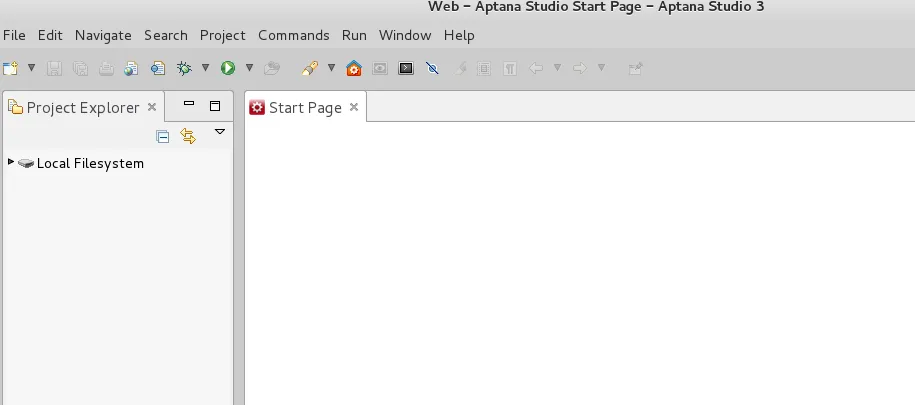Open the Help menu
915x405 pixels.
click(459, 35)
